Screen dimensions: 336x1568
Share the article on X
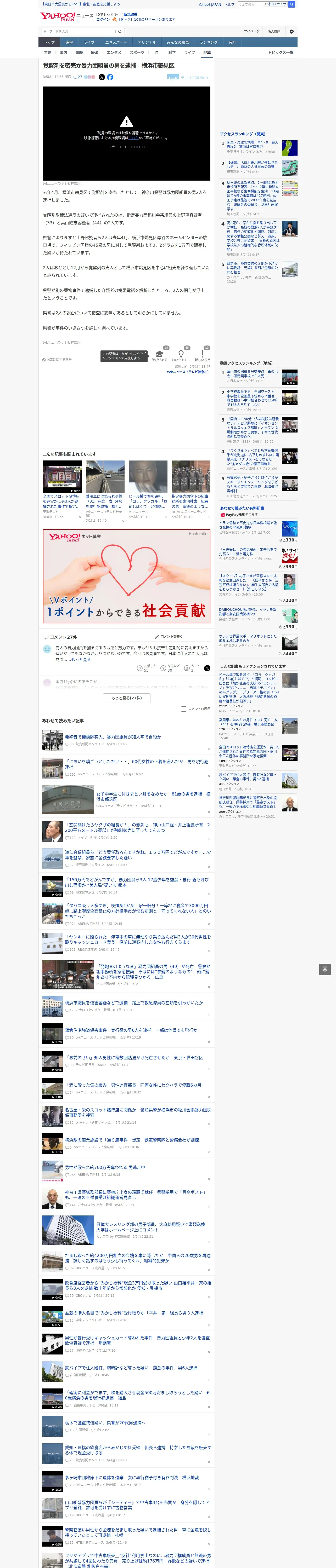(102, 77)
